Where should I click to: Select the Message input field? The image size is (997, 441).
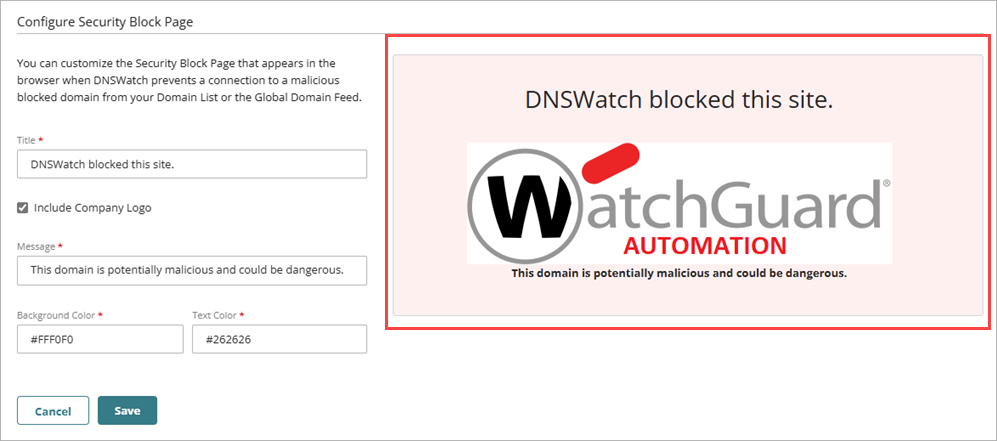(192, 270)
